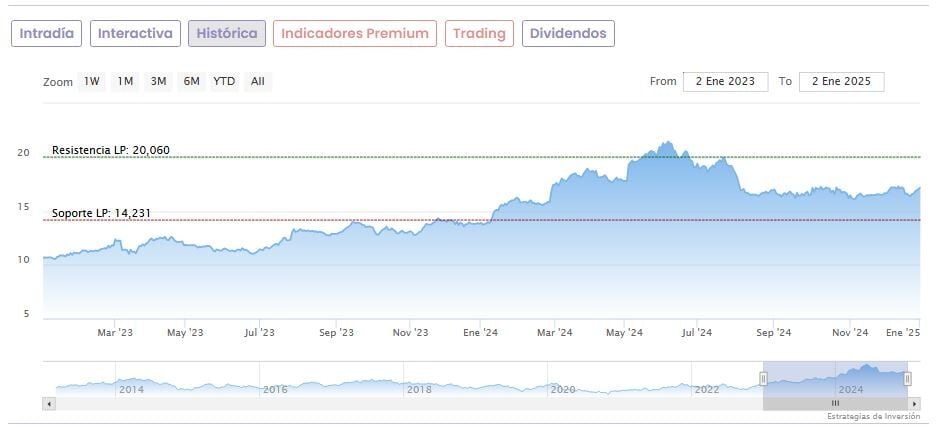The image size is (938, 429).
Task: Click the From date field
Action: point(726,81)
